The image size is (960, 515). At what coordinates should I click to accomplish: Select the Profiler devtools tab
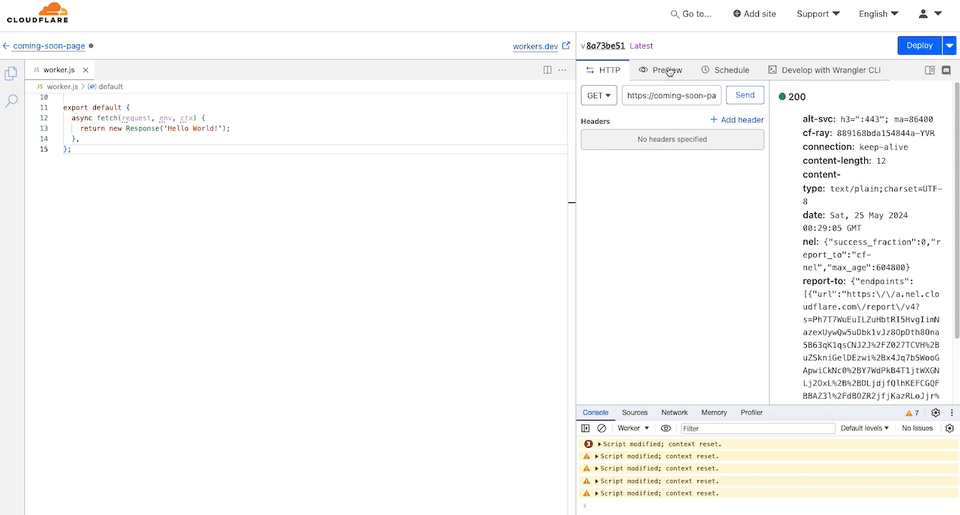pyautogui.click(x=751, y=413)
